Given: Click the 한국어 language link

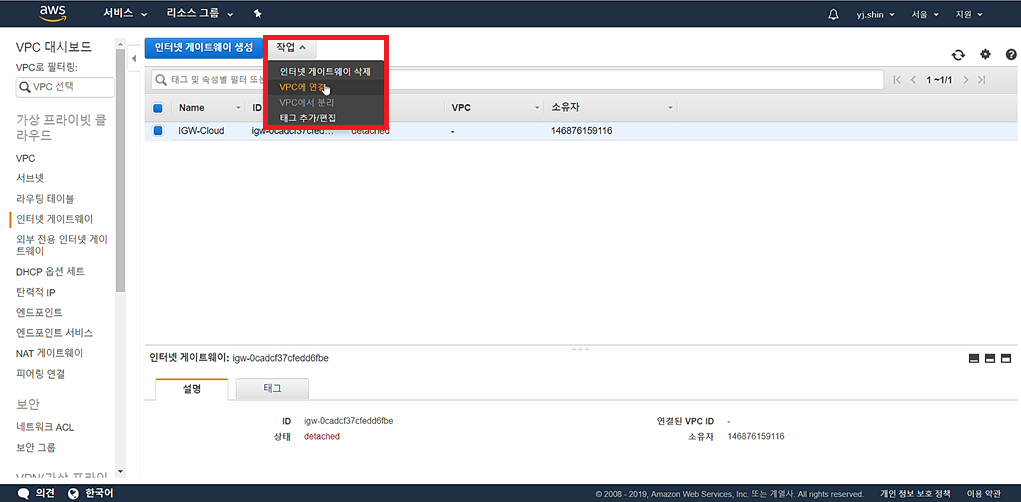Looking at the screenshot, I should 99,493.
